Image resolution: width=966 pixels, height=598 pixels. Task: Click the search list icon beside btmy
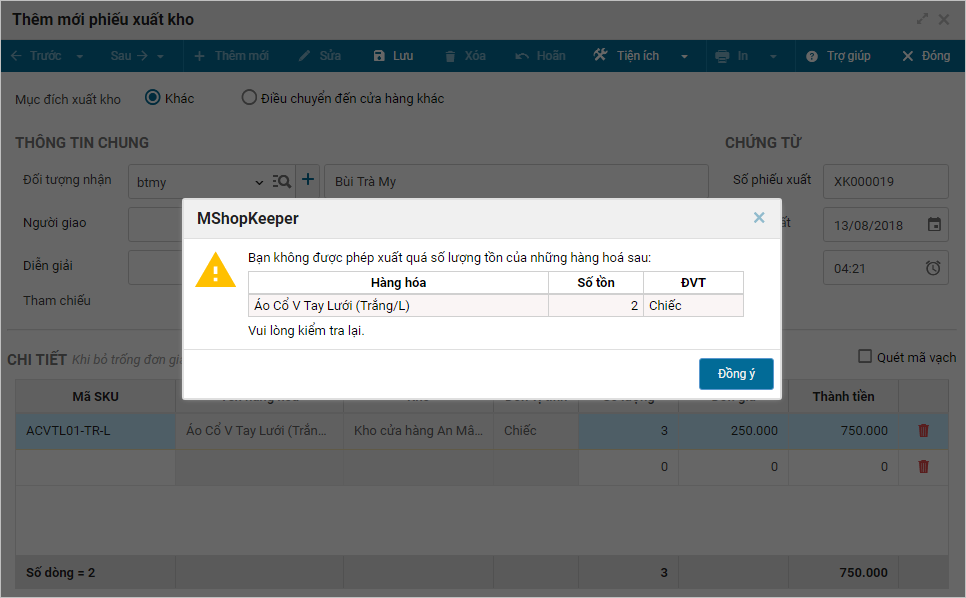(282, 181)
